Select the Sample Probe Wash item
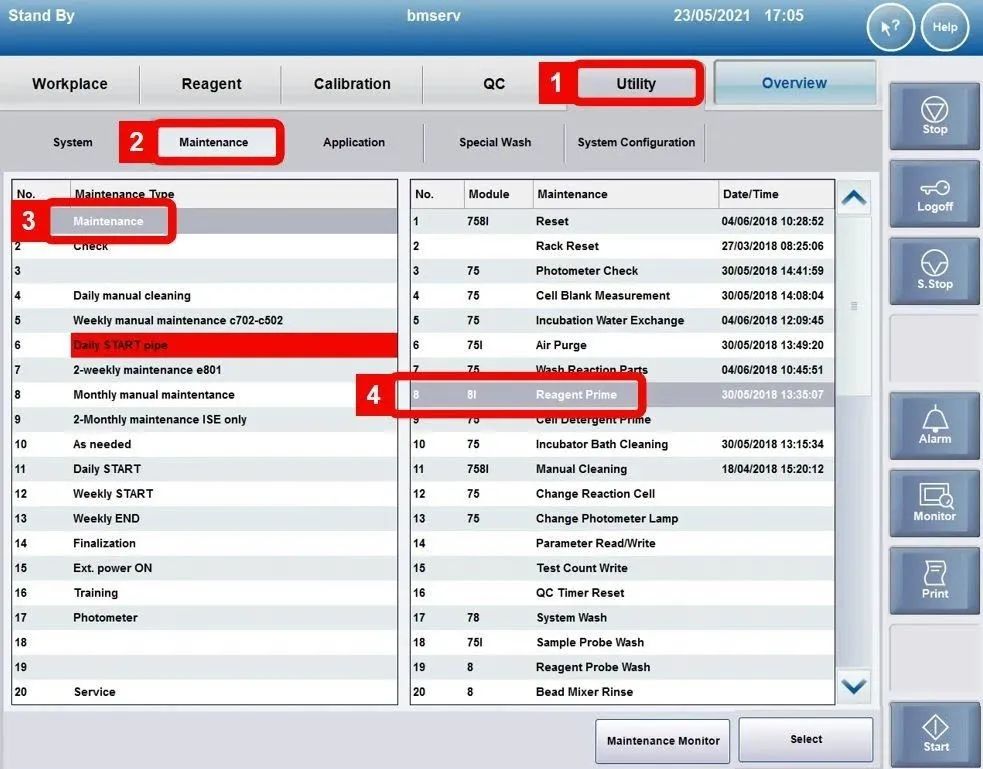This screenshot has width=983, height=769. (x=623, y=642)
